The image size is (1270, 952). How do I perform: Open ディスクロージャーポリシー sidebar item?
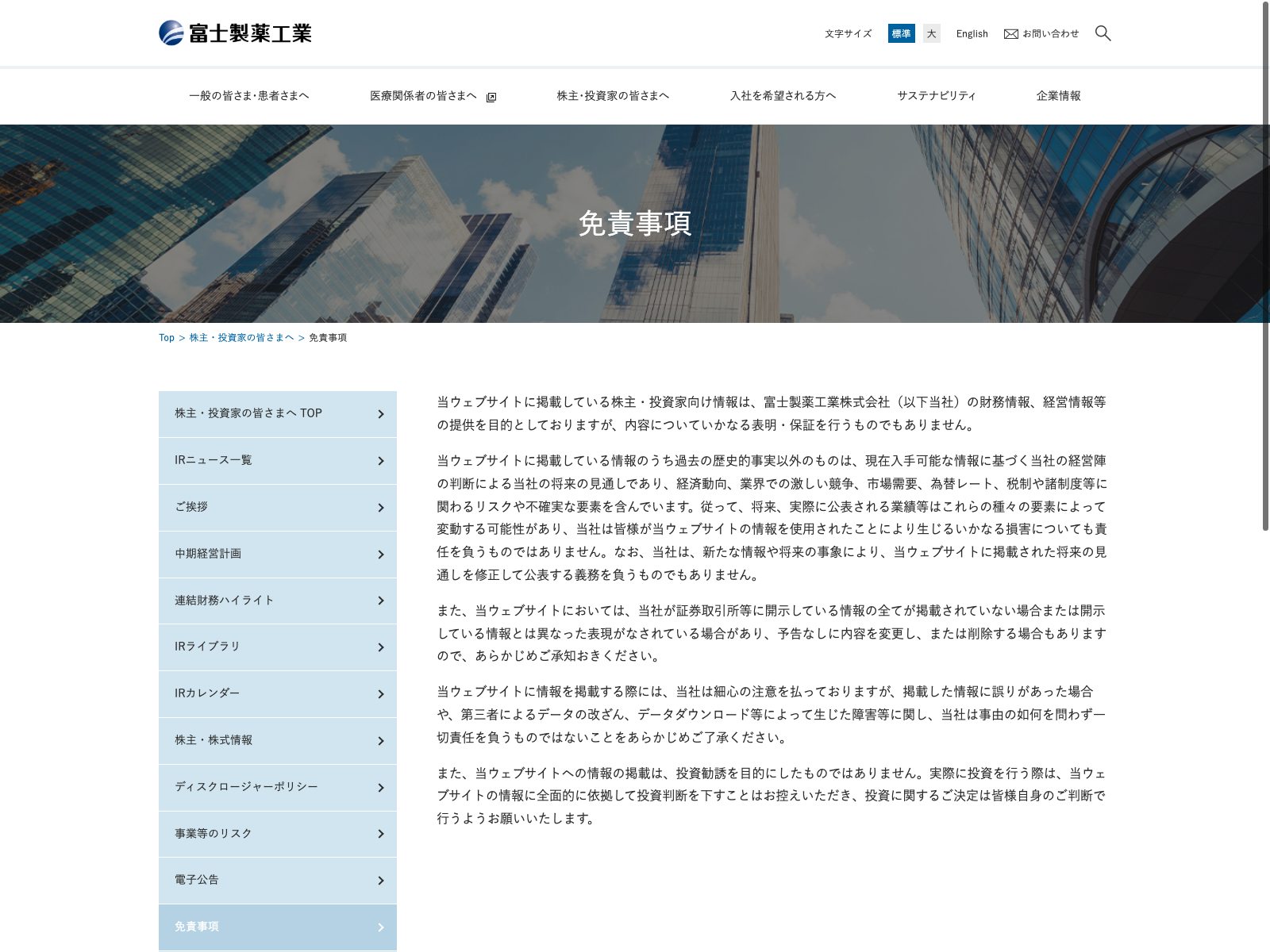tap(246, 787)
